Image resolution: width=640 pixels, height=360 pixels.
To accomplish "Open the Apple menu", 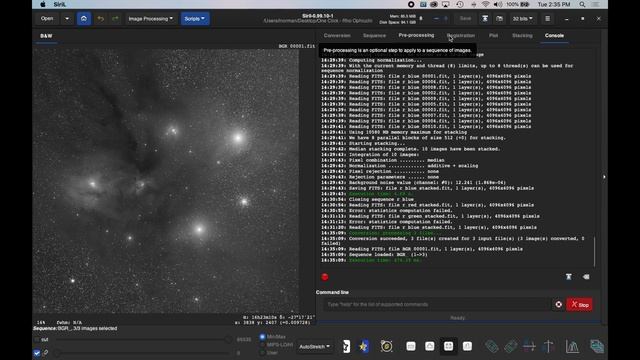I will pos(43,4).
